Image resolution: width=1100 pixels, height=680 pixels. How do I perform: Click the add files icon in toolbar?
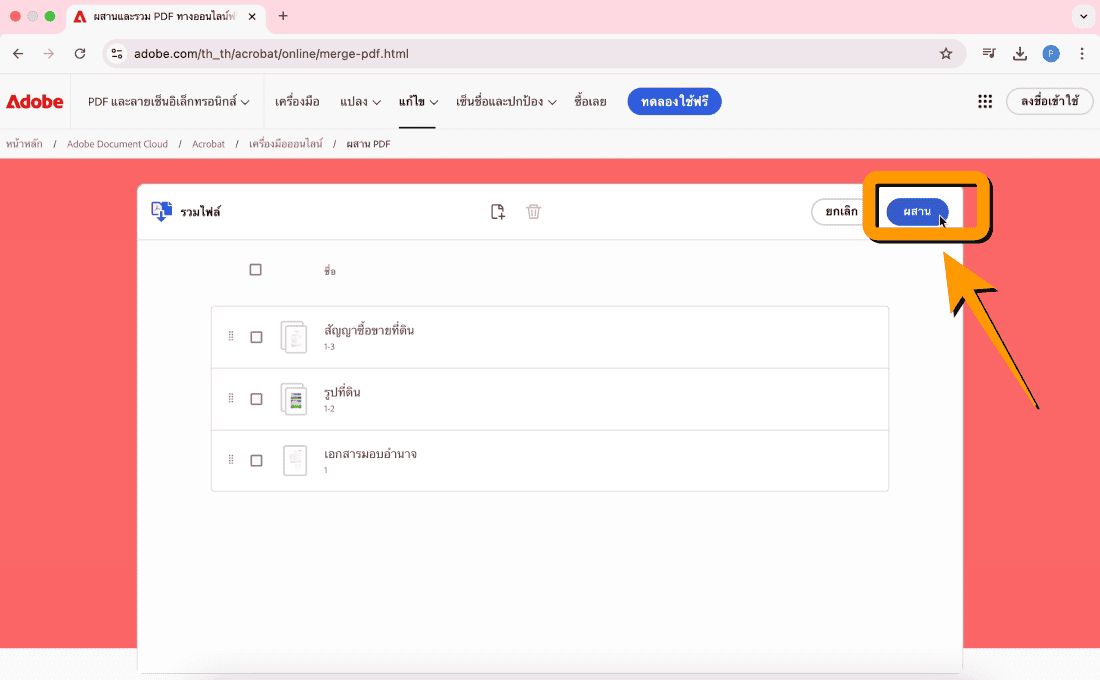498,212
